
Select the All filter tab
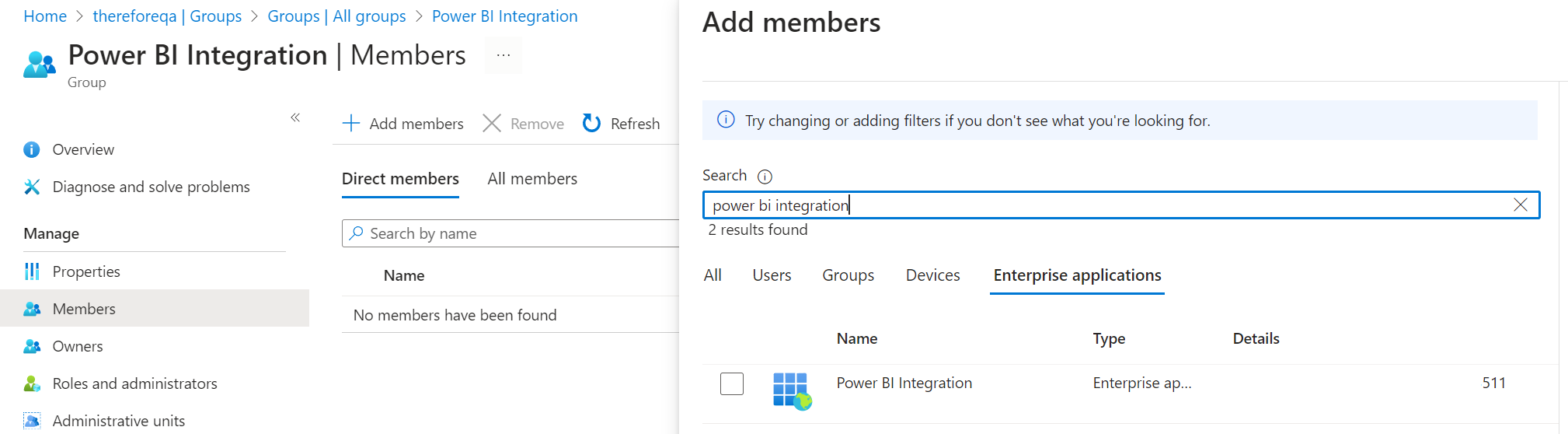tap(713, 275)
